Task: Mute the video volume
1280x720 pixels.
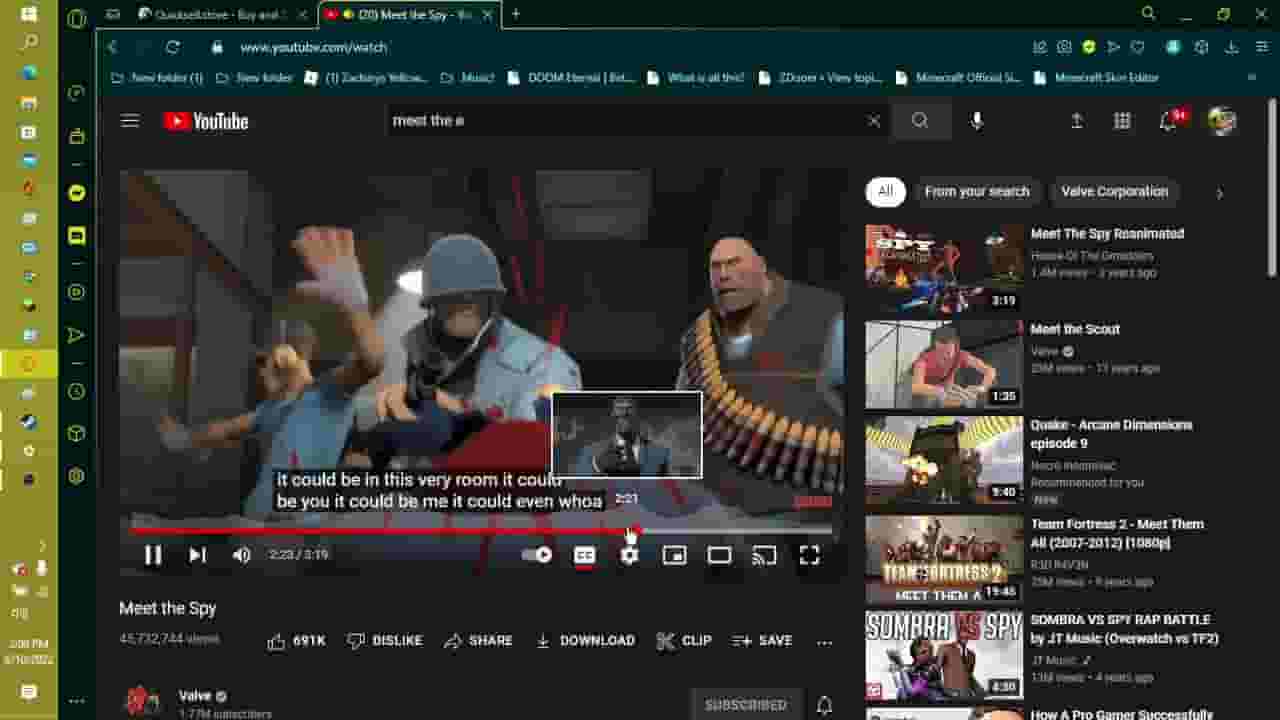Action: point(241,555)
